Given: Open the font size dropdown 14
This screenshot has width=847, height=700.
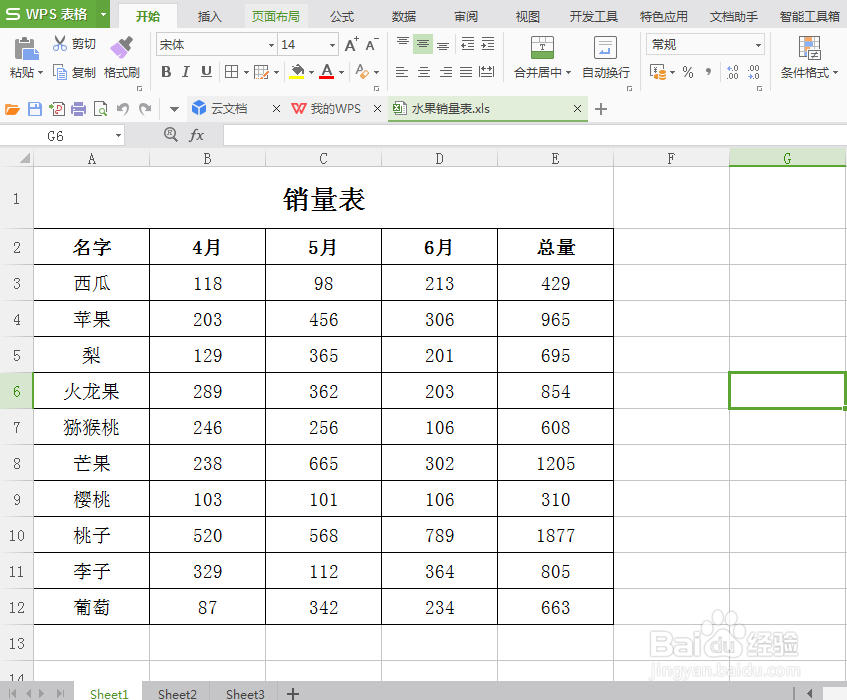Looking at the screenshot, I should 332,45.
